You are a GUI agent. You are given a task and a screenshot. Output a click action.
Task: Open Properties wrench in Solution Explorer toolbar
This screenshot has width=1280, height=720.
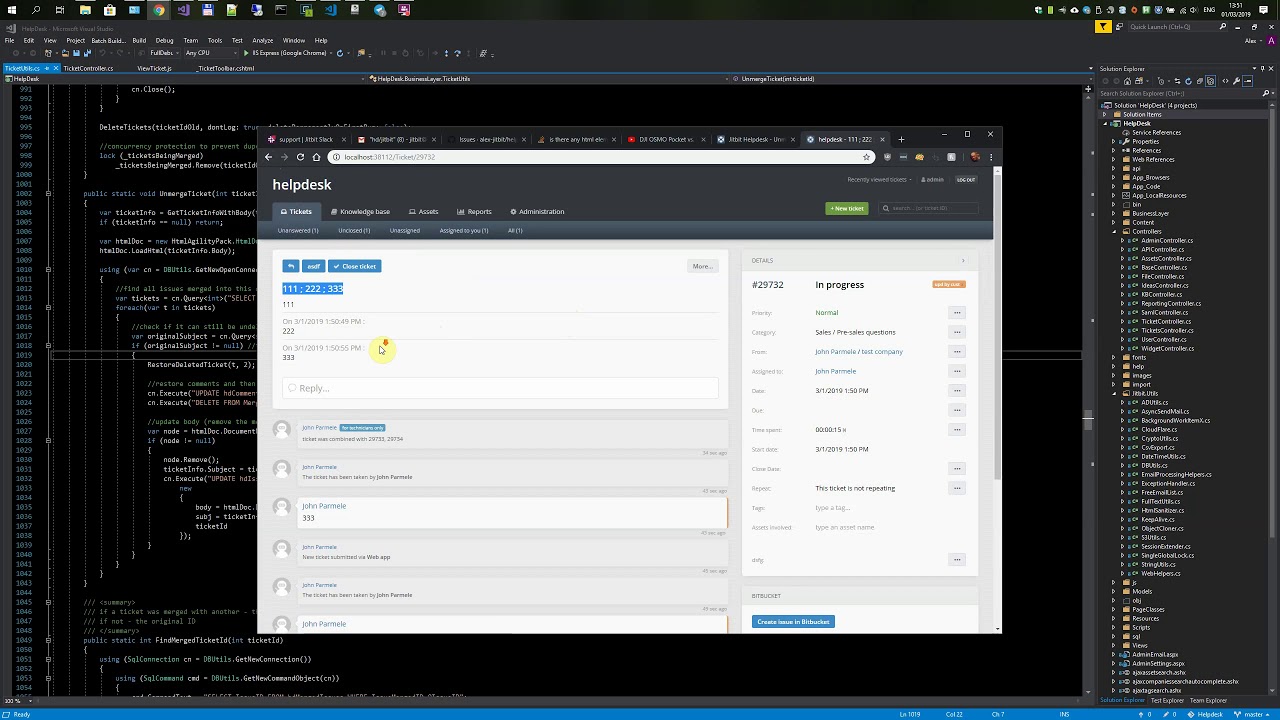[x=1236, y=81]
